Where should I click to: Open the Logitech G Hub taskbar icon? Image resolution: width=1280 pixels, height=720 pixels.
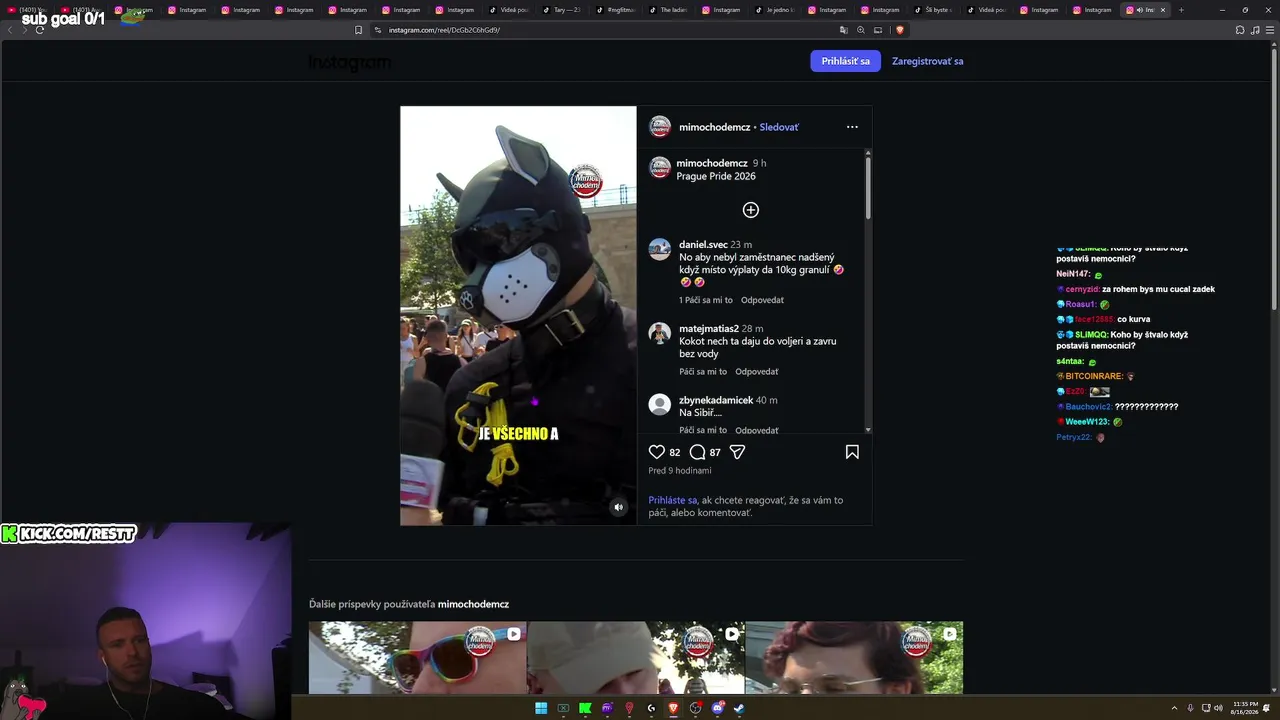[651, 708]
